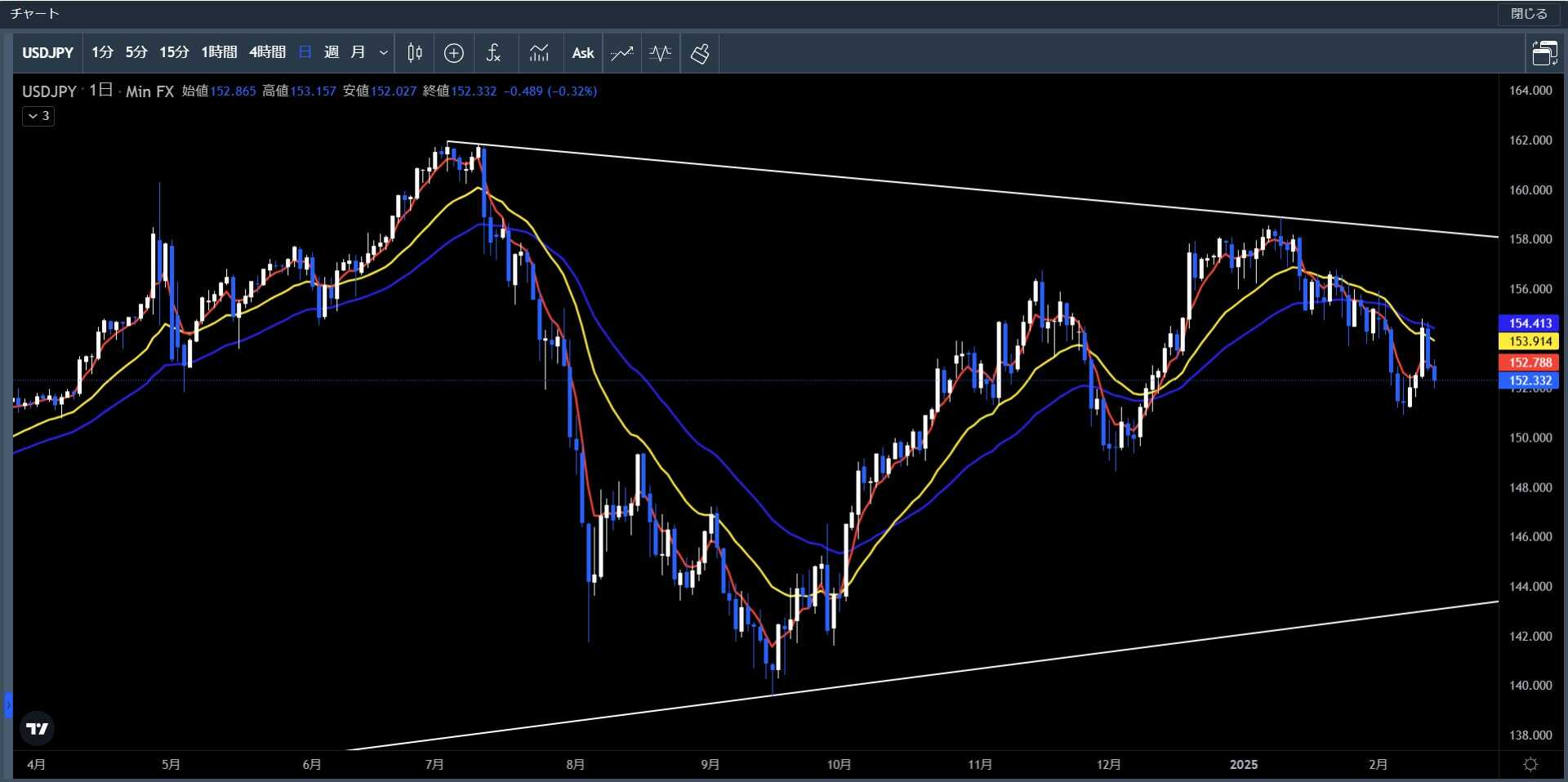Select the 週 weekly timeframe
The image size is (1568, 782).
click(x=332, y=52)
